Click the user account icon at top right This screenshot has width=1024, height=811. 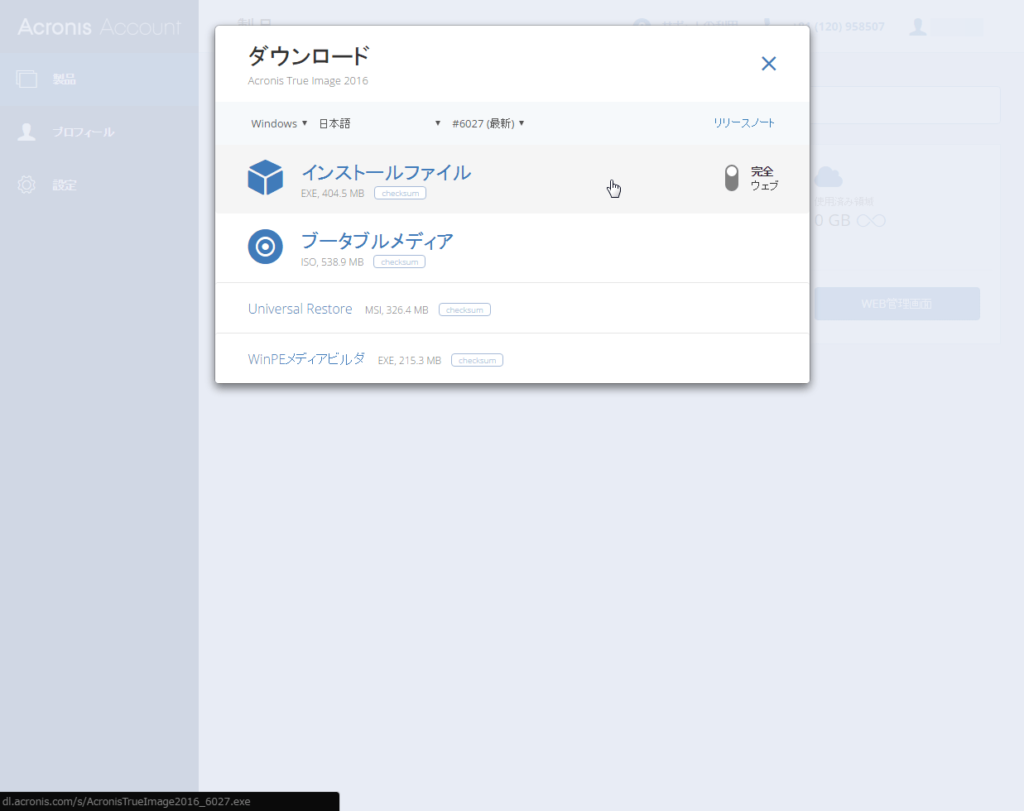tap(918, 27)
